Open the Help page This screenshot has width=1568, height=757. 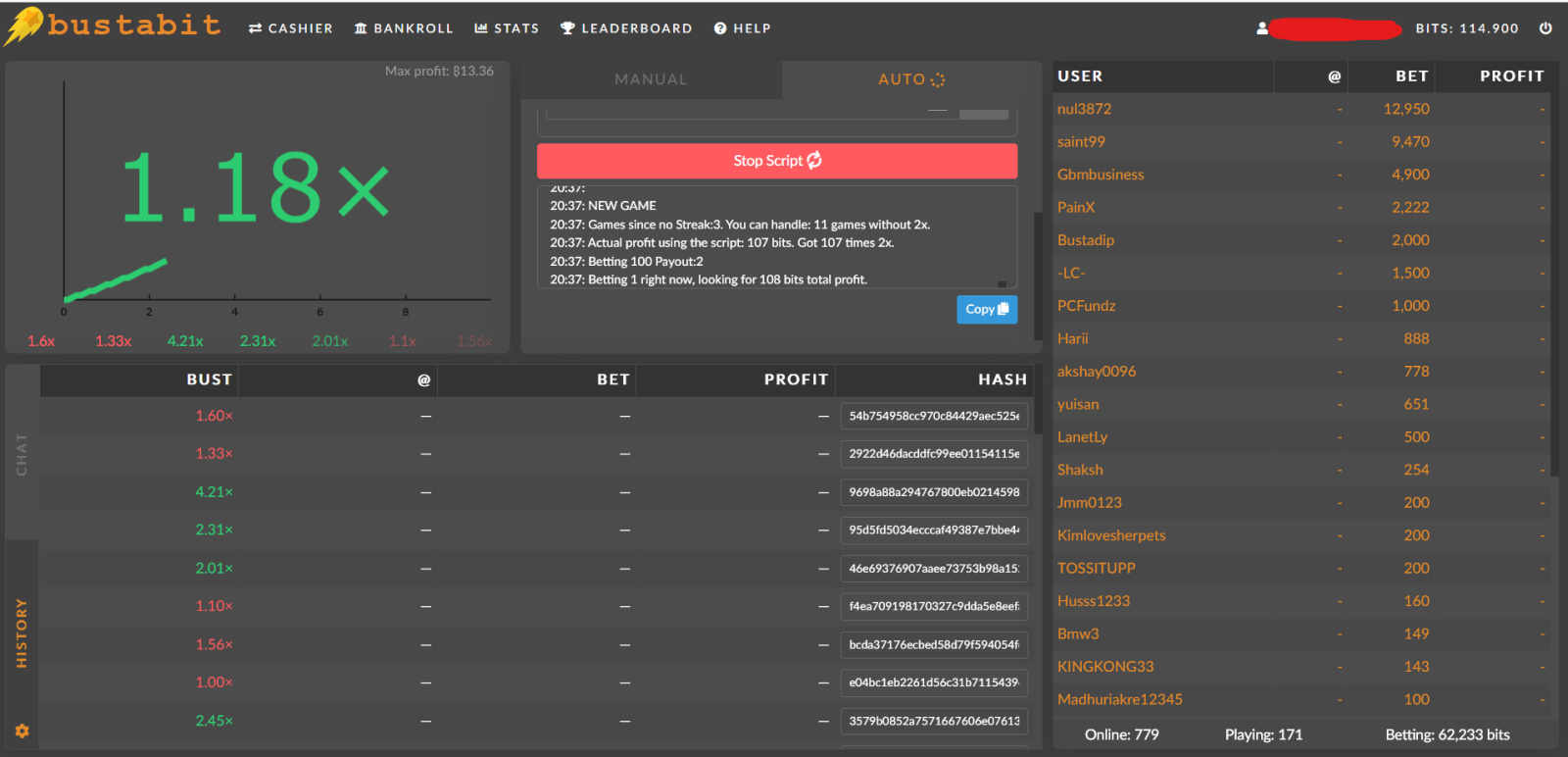click(742, 28)
